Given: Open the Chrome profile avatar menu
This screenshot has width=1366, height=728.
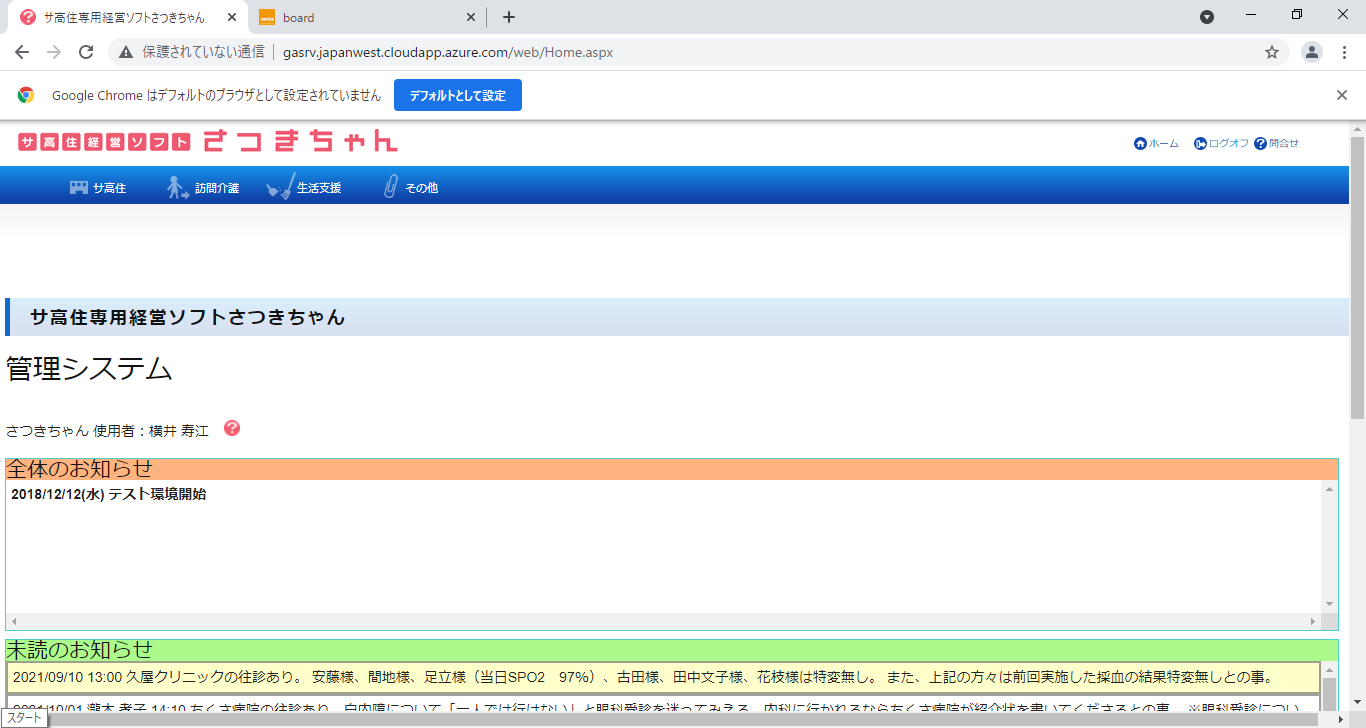Looking at the screenshot, I should coord(1311,52).
